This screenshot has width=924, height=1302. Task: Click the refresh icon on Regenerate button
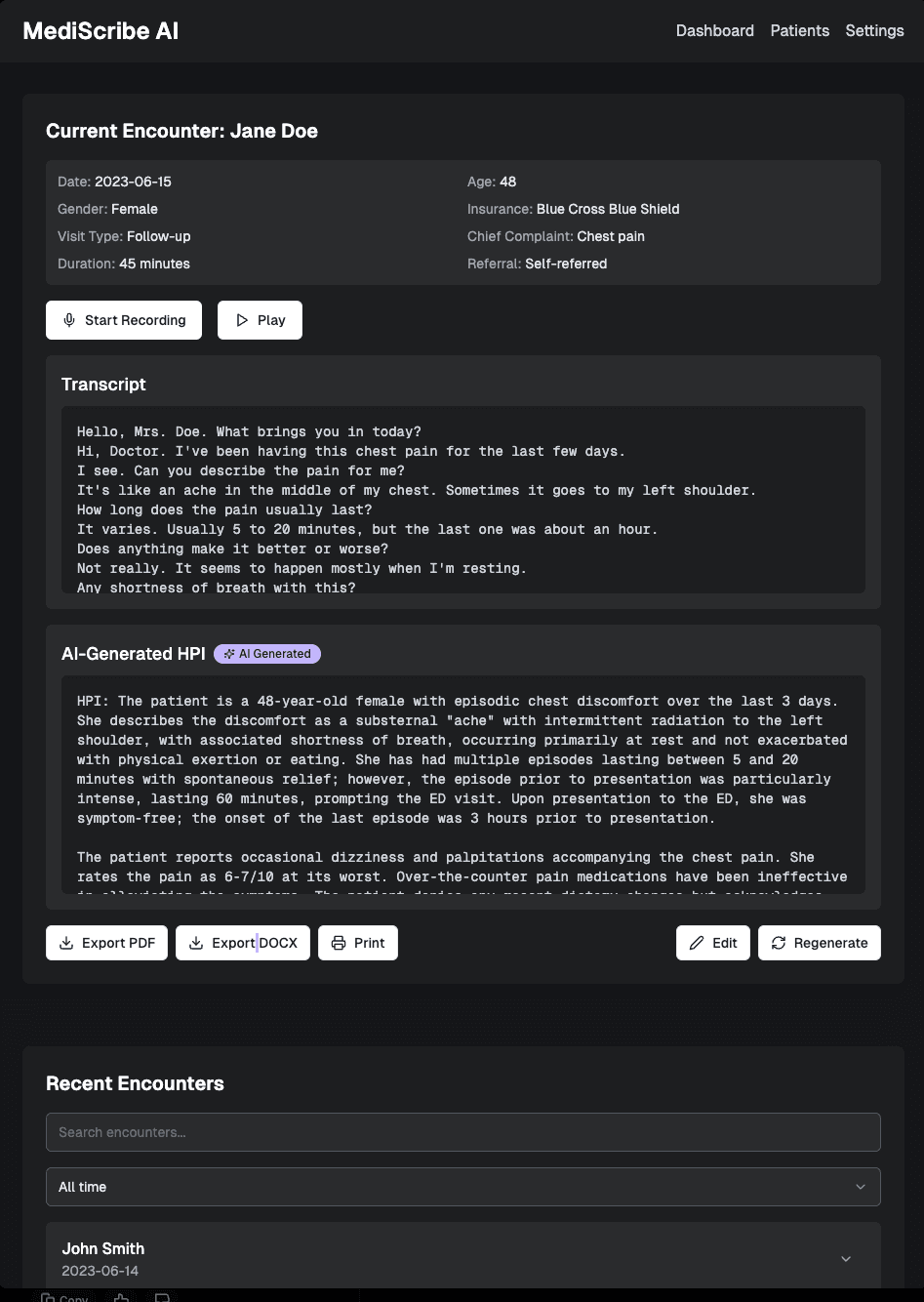[x=779, y=943]
